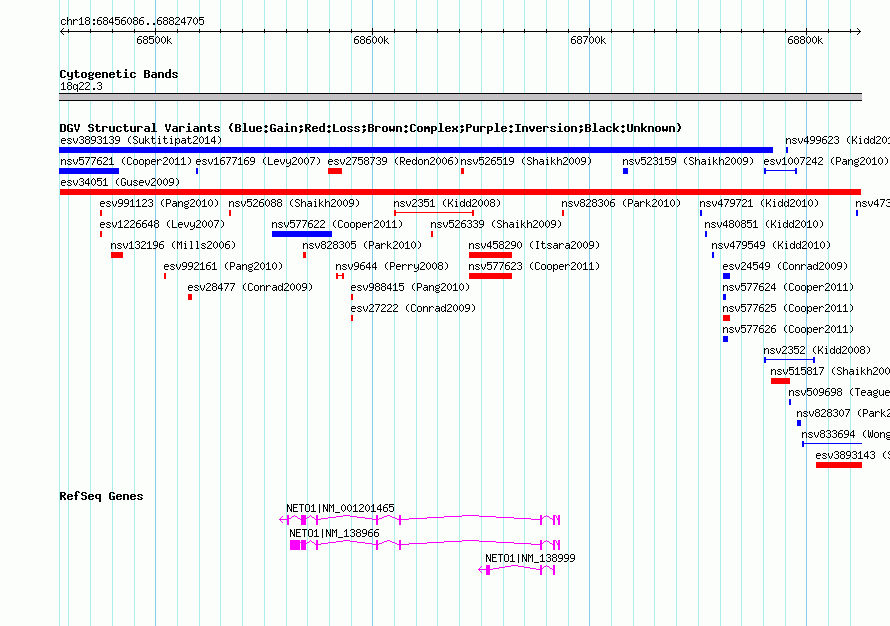Open the esv1007242 (Pang2010) variant label
This screenshot has width=890, height=626.
tap(826, 161)
